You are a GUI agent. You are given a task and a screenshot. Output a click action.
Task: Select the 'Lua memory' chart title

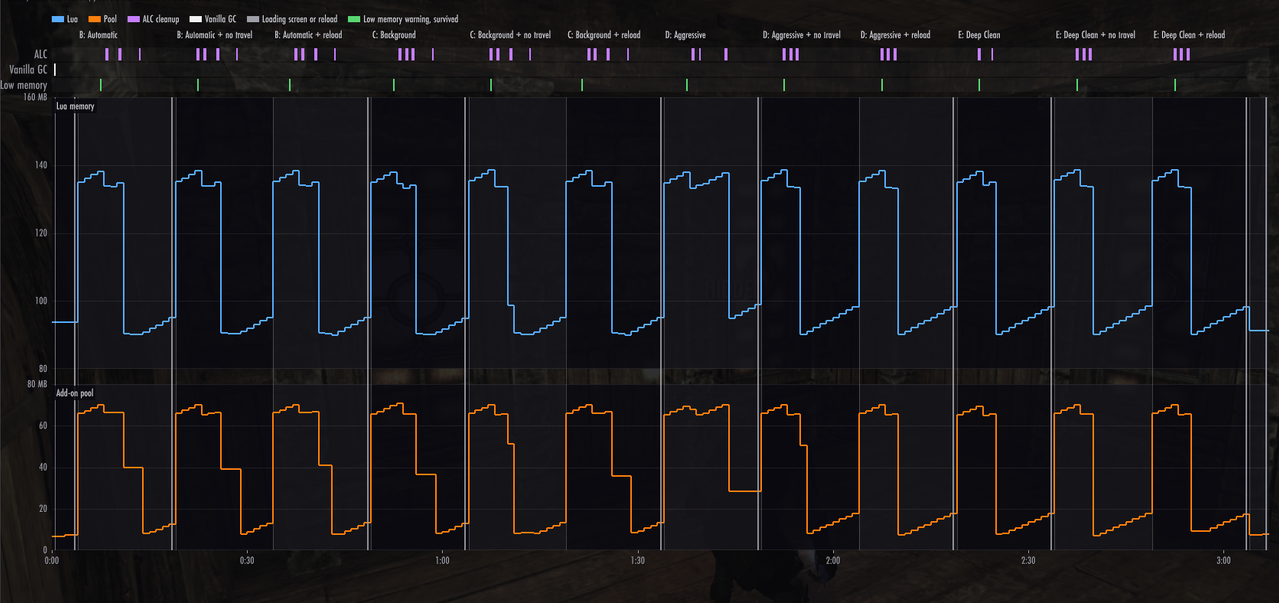pyautogui.click(x=75, y=105)
